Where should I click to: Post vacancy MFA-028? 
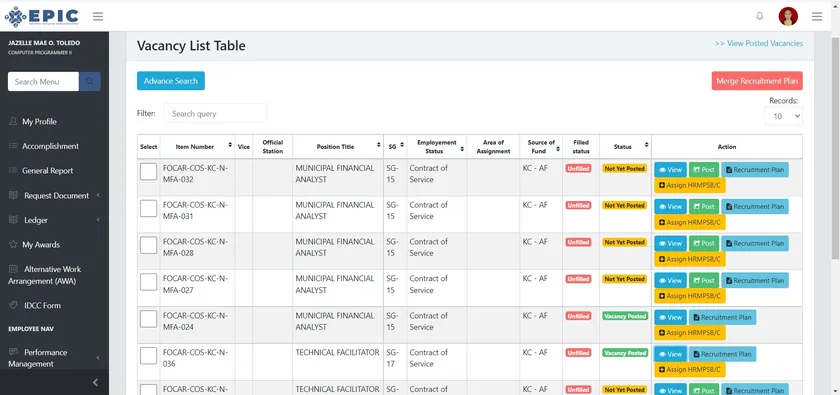point(704,243)
